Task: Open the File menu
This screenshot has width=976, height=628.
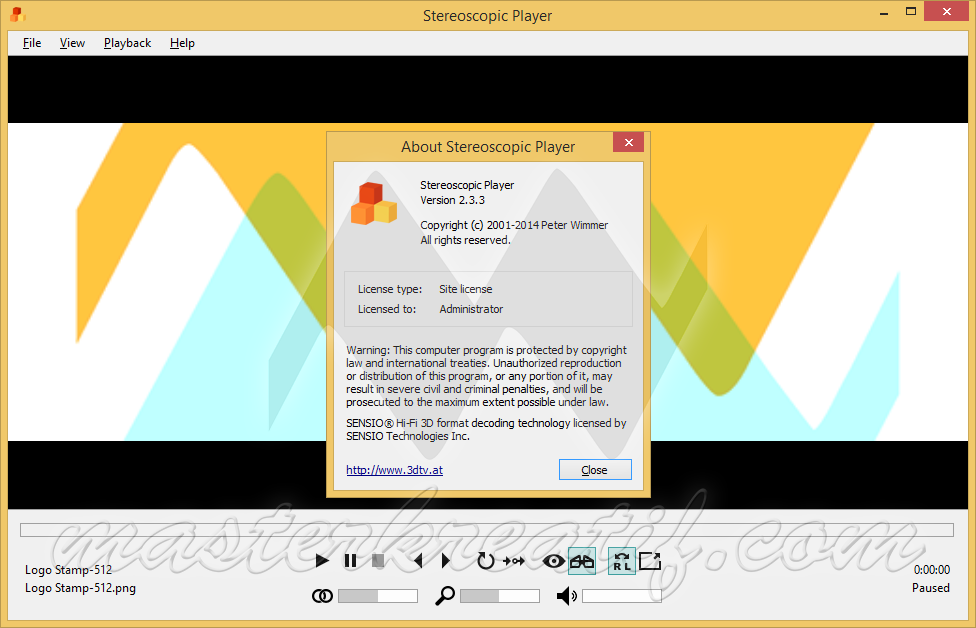Action: (x=32, y=43)
